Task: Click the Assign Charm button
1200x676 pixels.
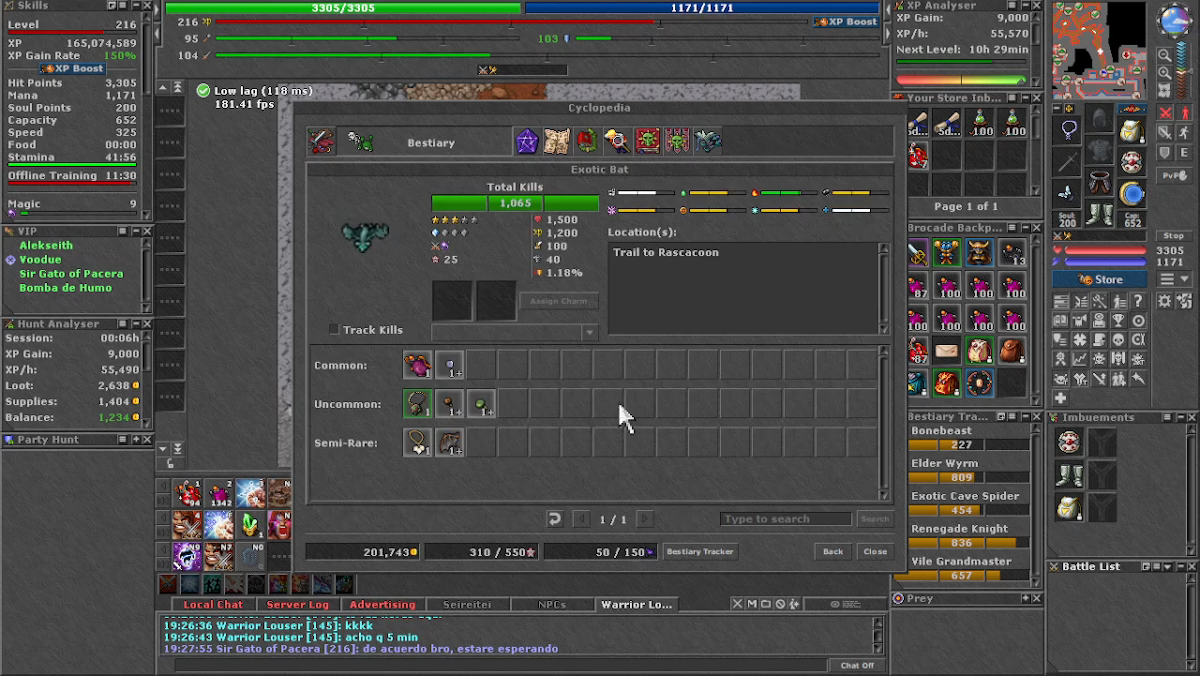Action: [558, 301]
